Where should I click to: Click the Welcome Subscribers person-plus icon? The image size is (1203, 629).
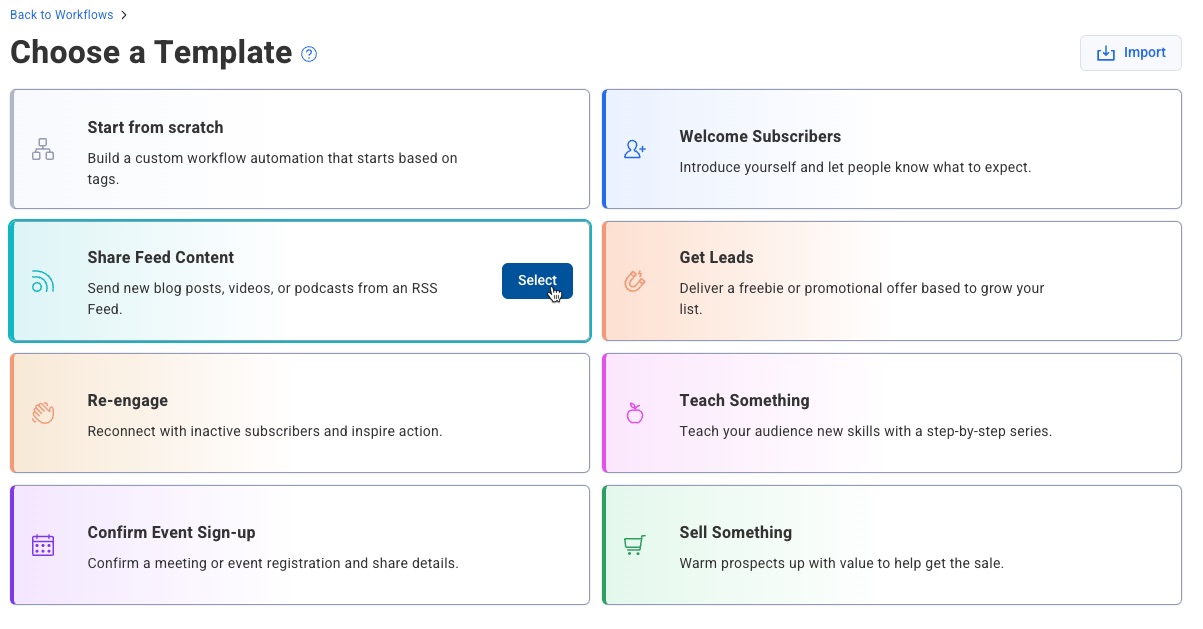pos(635,150)
